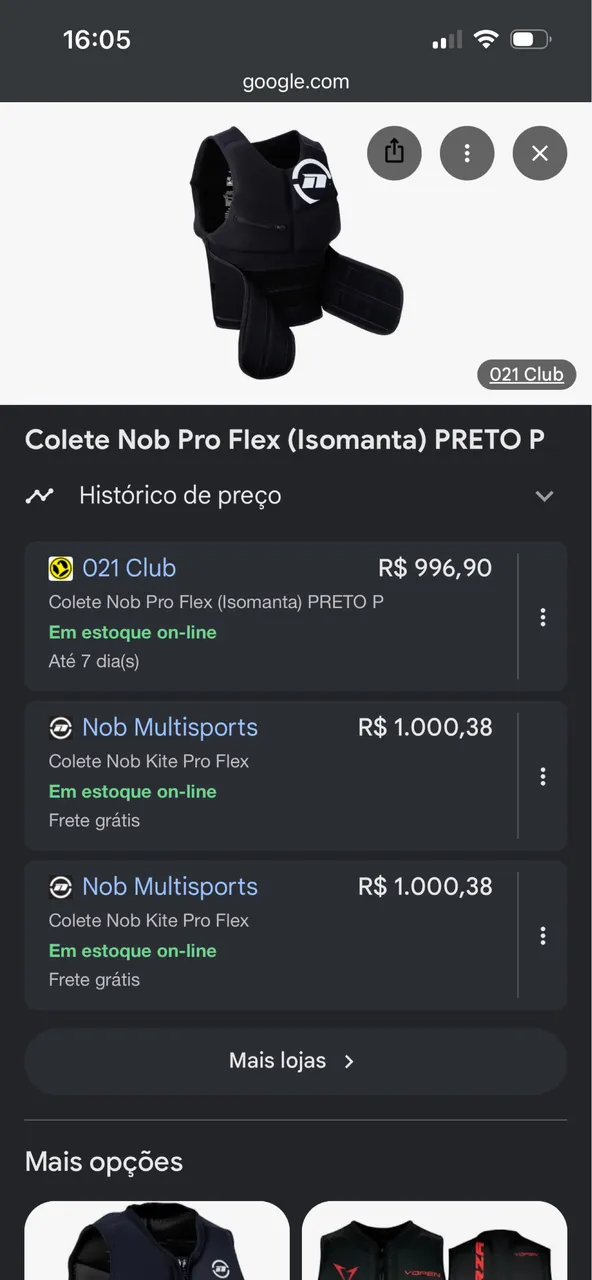Screen dimensions: 592x1280
Task: Tap the 021 Club image source label
Action: (526, 374)
